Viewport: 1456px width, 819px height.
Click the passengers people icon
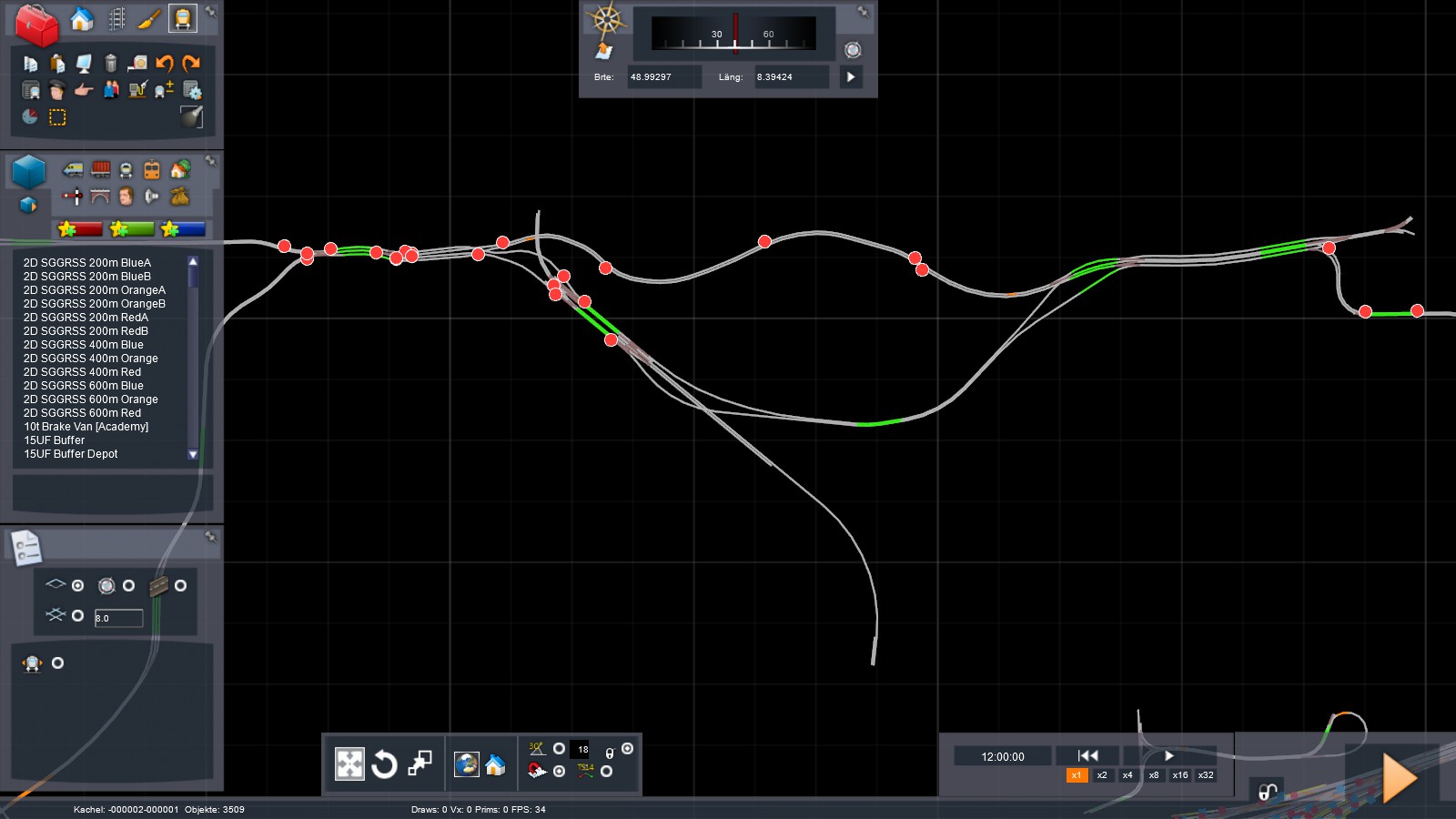[x=111, y=90]
